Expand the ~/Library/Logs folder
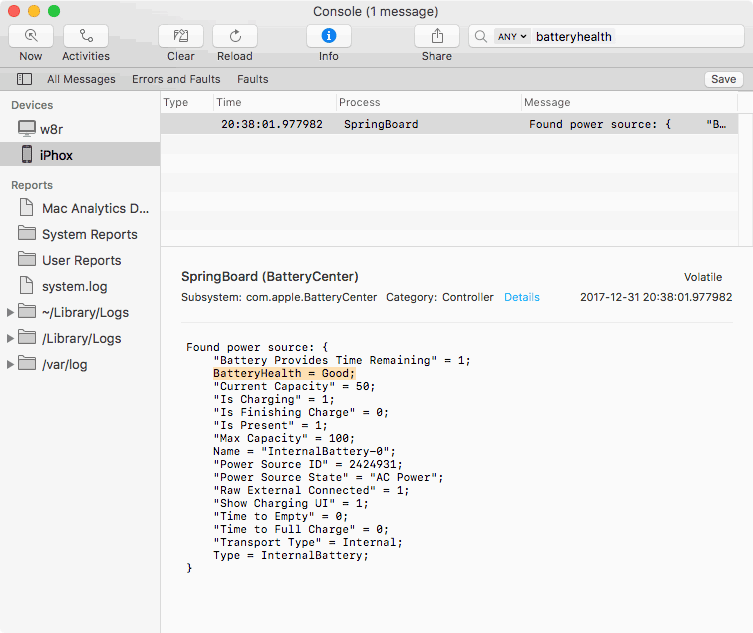753x633 pixels. click(x=11, y=312)
